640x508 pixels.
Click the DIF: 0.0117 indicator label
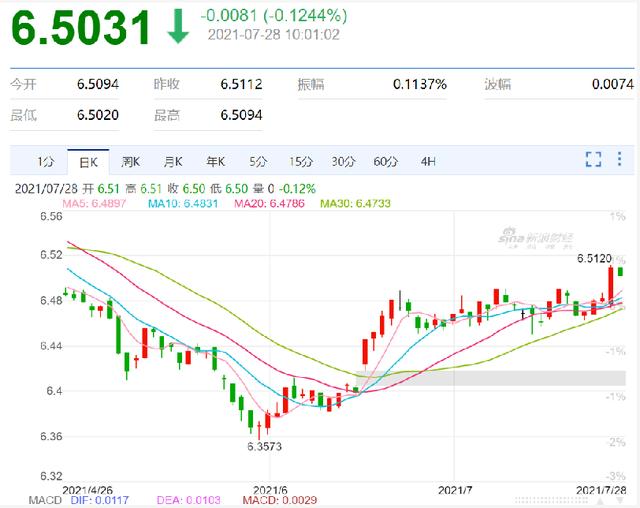click(x=100, y=500)
